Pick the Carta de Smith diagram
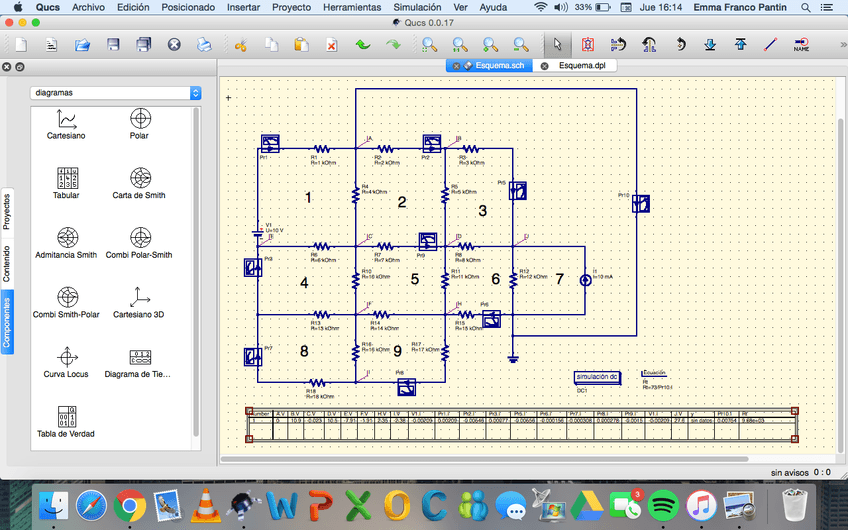Image resolution: width=848 pixels, height=530 pixels. click(x=139, y=183)
